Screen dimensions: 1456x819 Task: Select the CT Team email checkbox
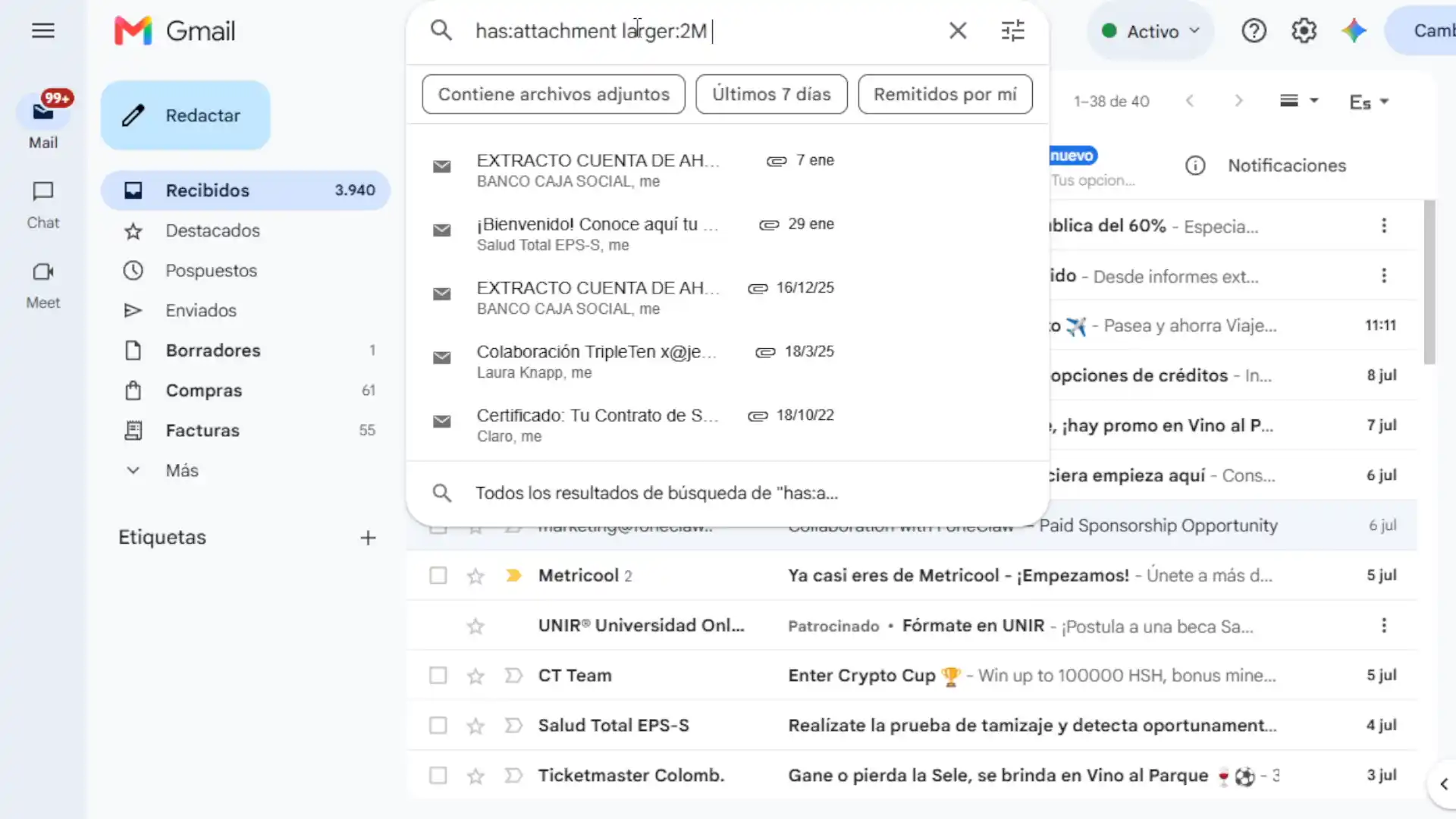click(438, 675)
